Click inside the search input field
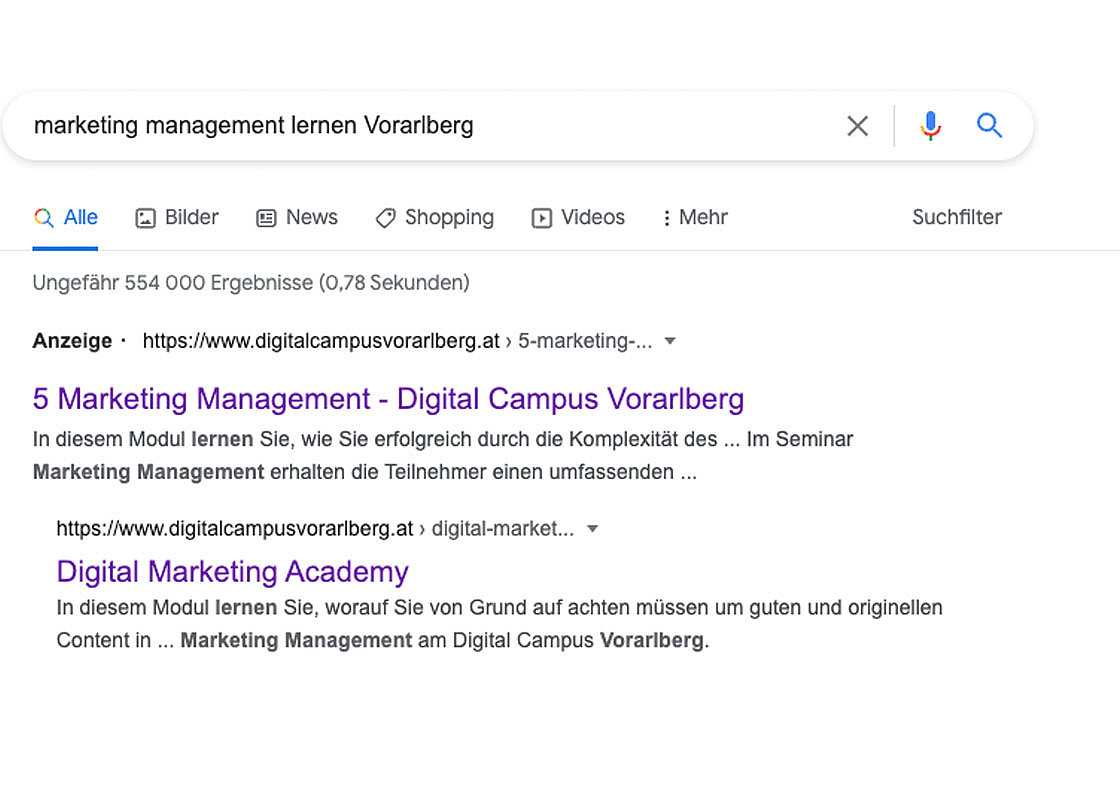Image resolution: width=1120 pixels, height=800 pixels. tap(400, 125)
